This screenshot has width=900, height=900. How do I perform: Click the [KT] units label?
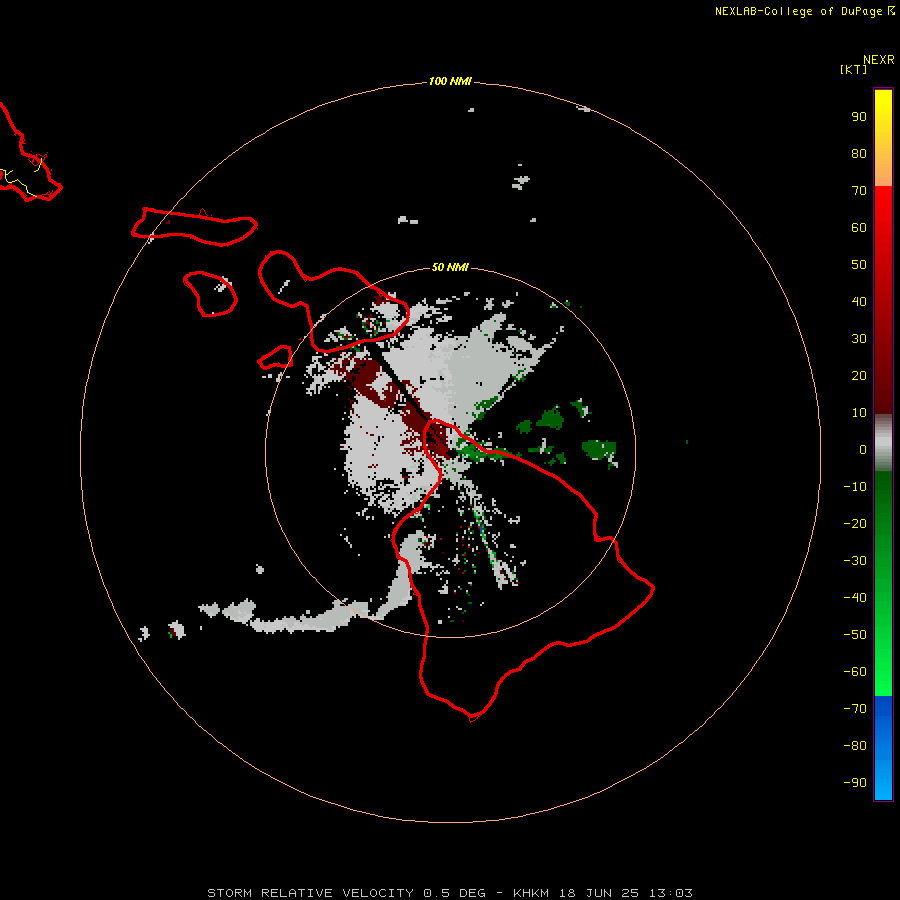854,69
